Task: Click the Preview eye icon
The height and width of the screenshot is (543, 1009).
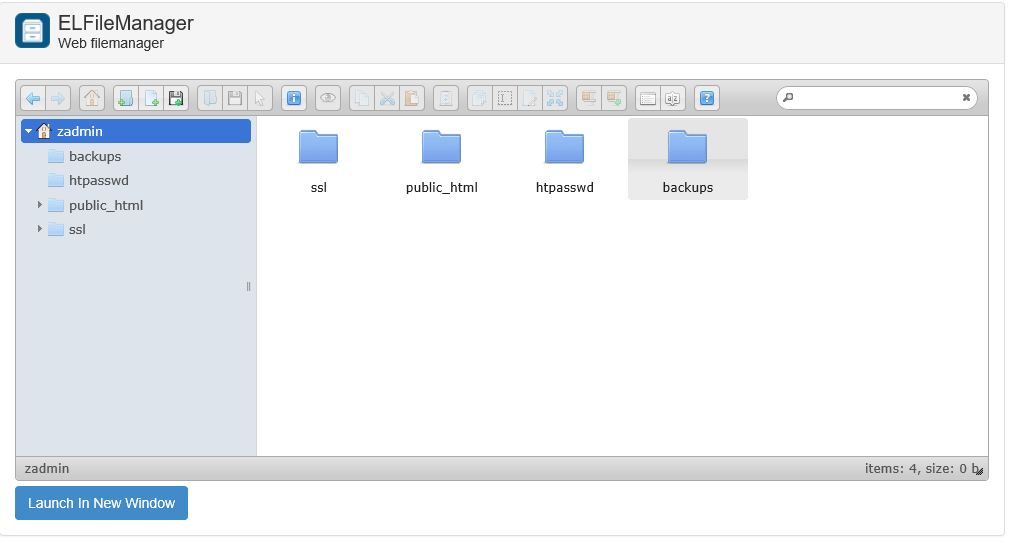Action: click(x=328, y=98)
